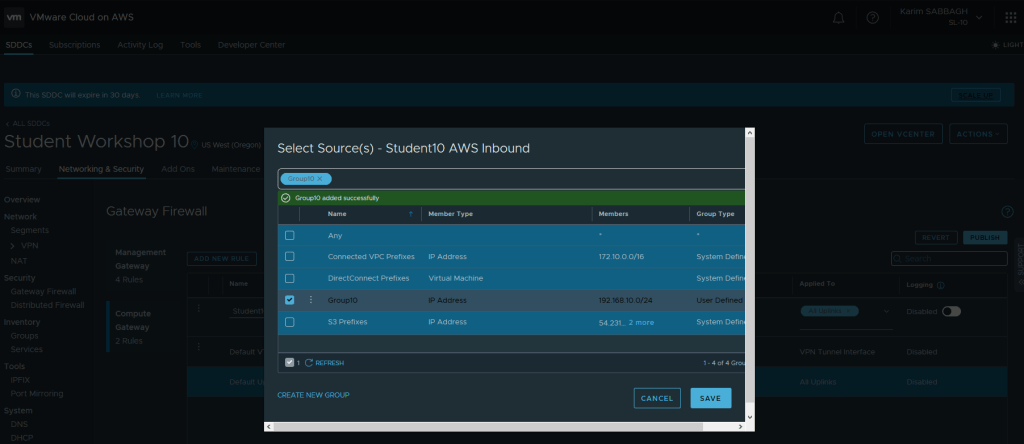Click the VMware vm logo
The image size is (1024, 444).
click(15, 17)
